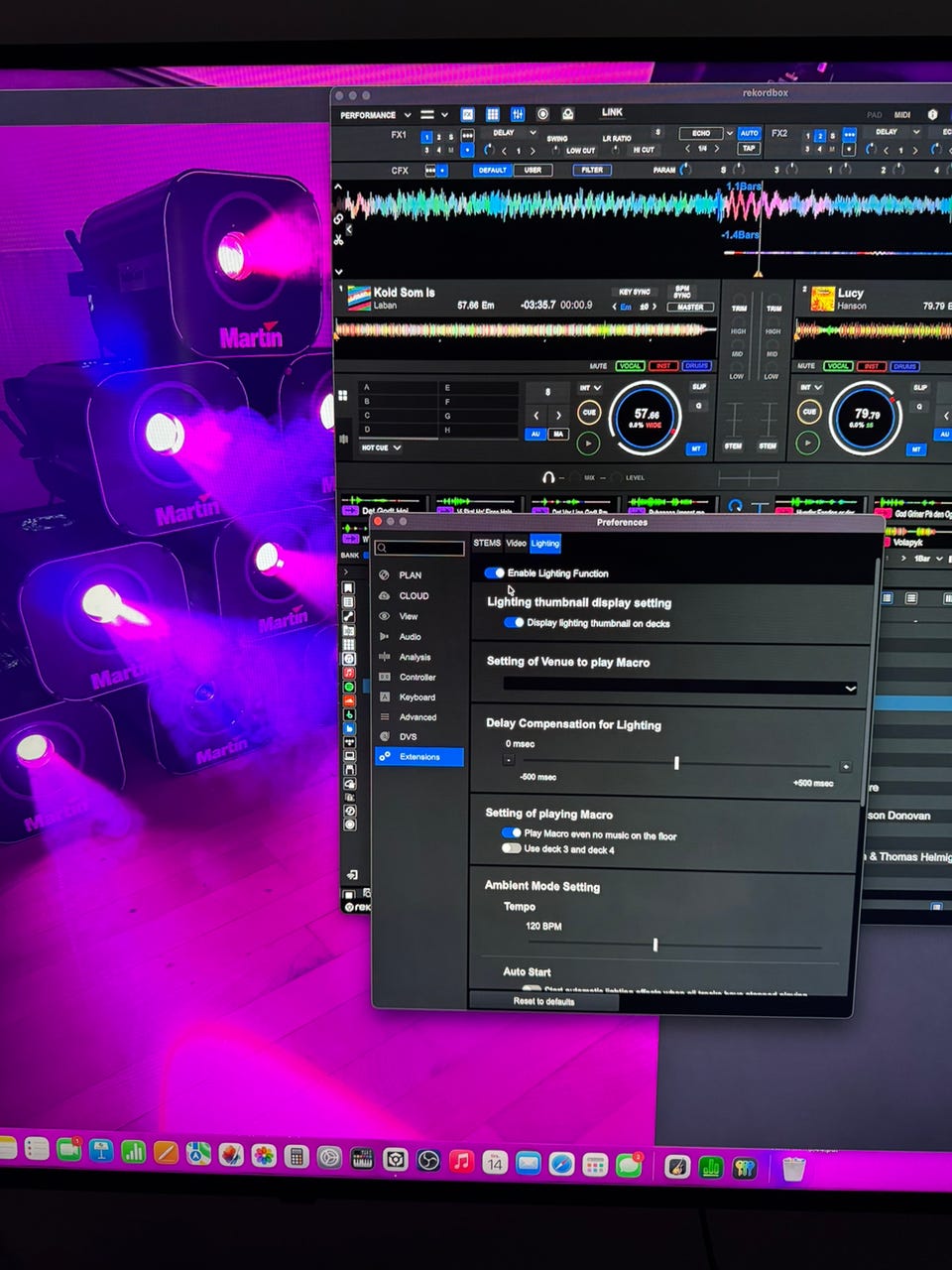Select Audio in Preferences sidebar
Viewport: 952px width, 1270px height.
pos(410,637)
